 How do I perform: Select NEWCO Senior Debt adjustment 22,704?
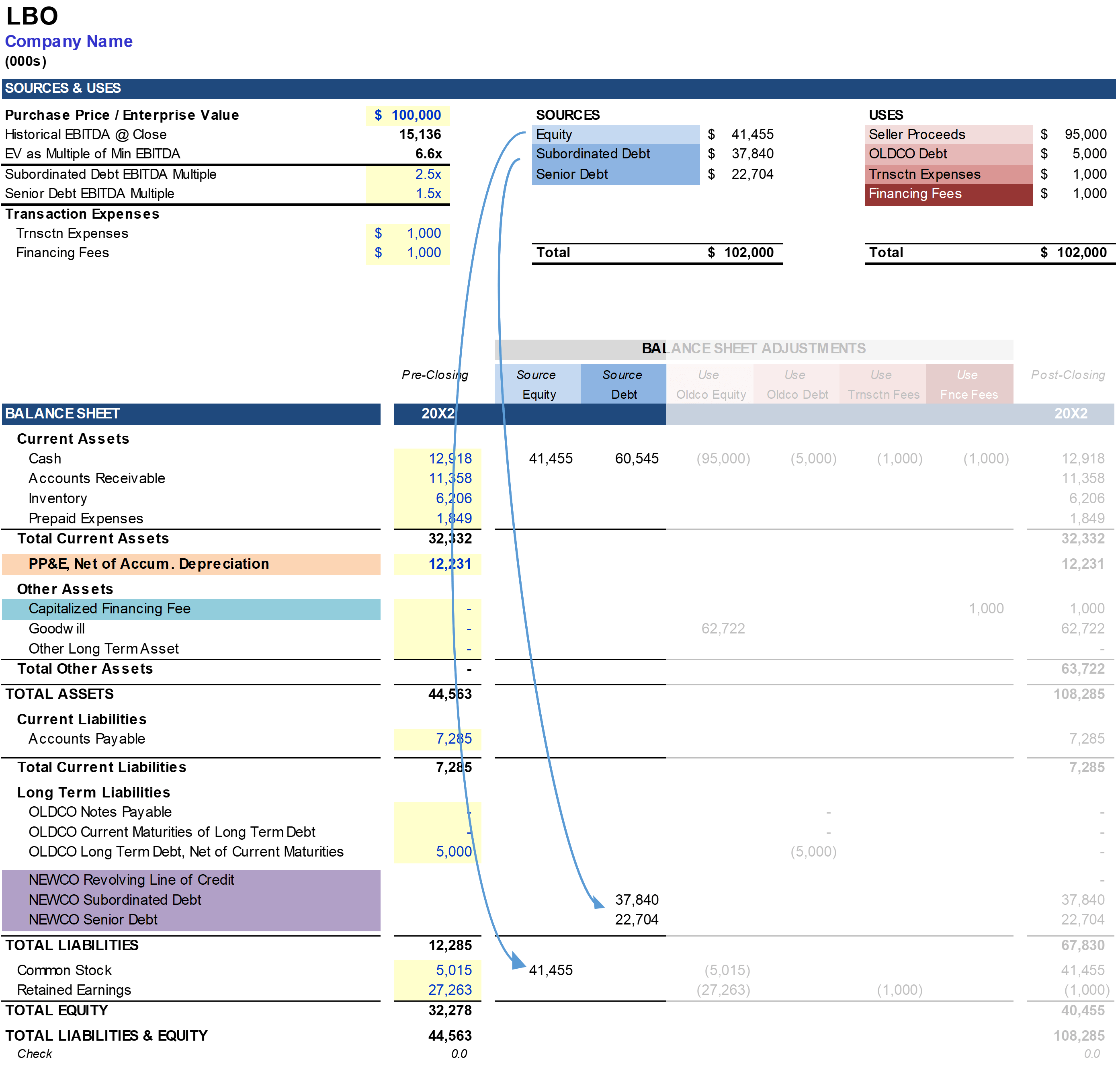point(637,920)
